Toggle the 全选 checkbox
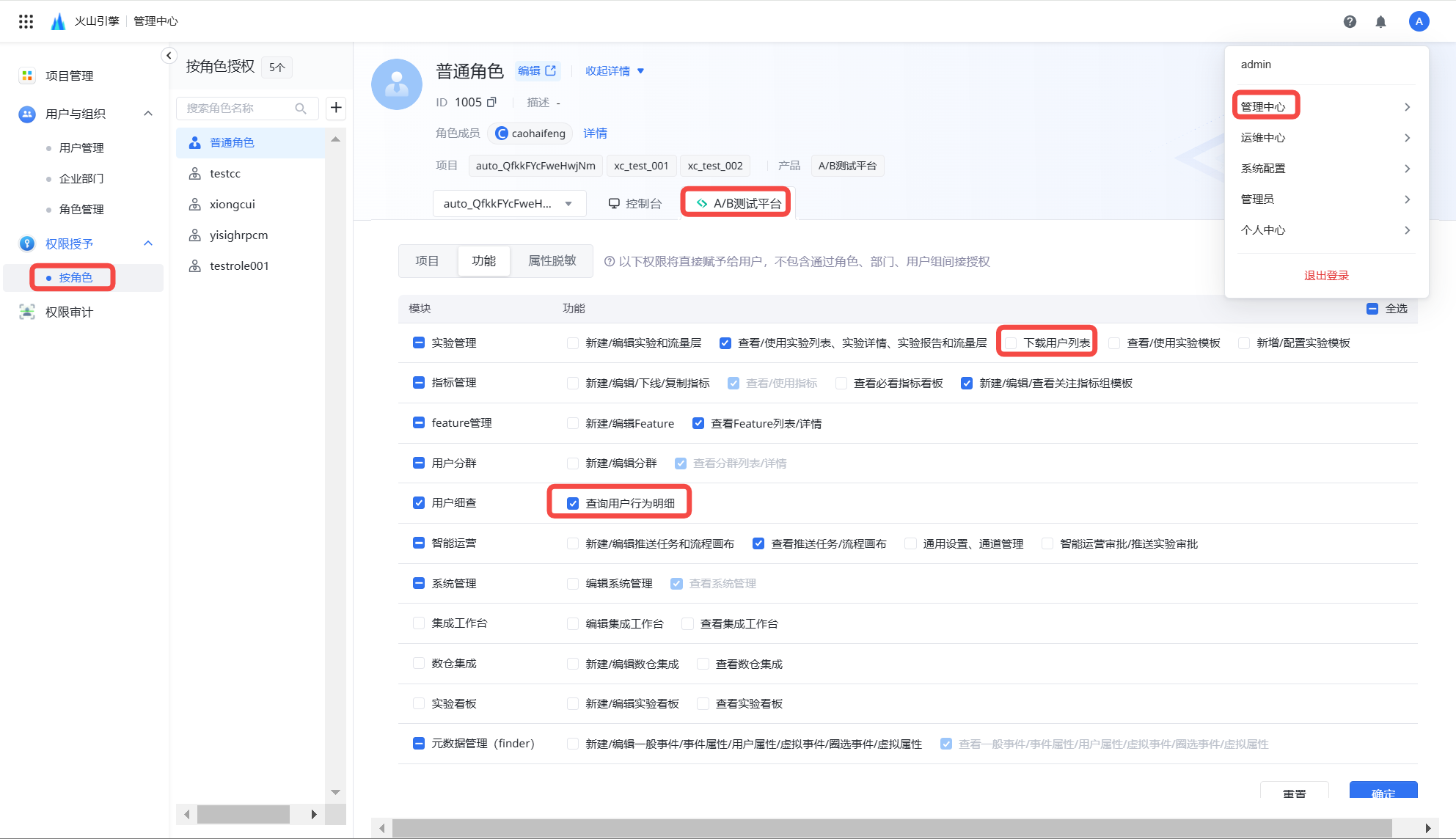 tap(1372, 309)
